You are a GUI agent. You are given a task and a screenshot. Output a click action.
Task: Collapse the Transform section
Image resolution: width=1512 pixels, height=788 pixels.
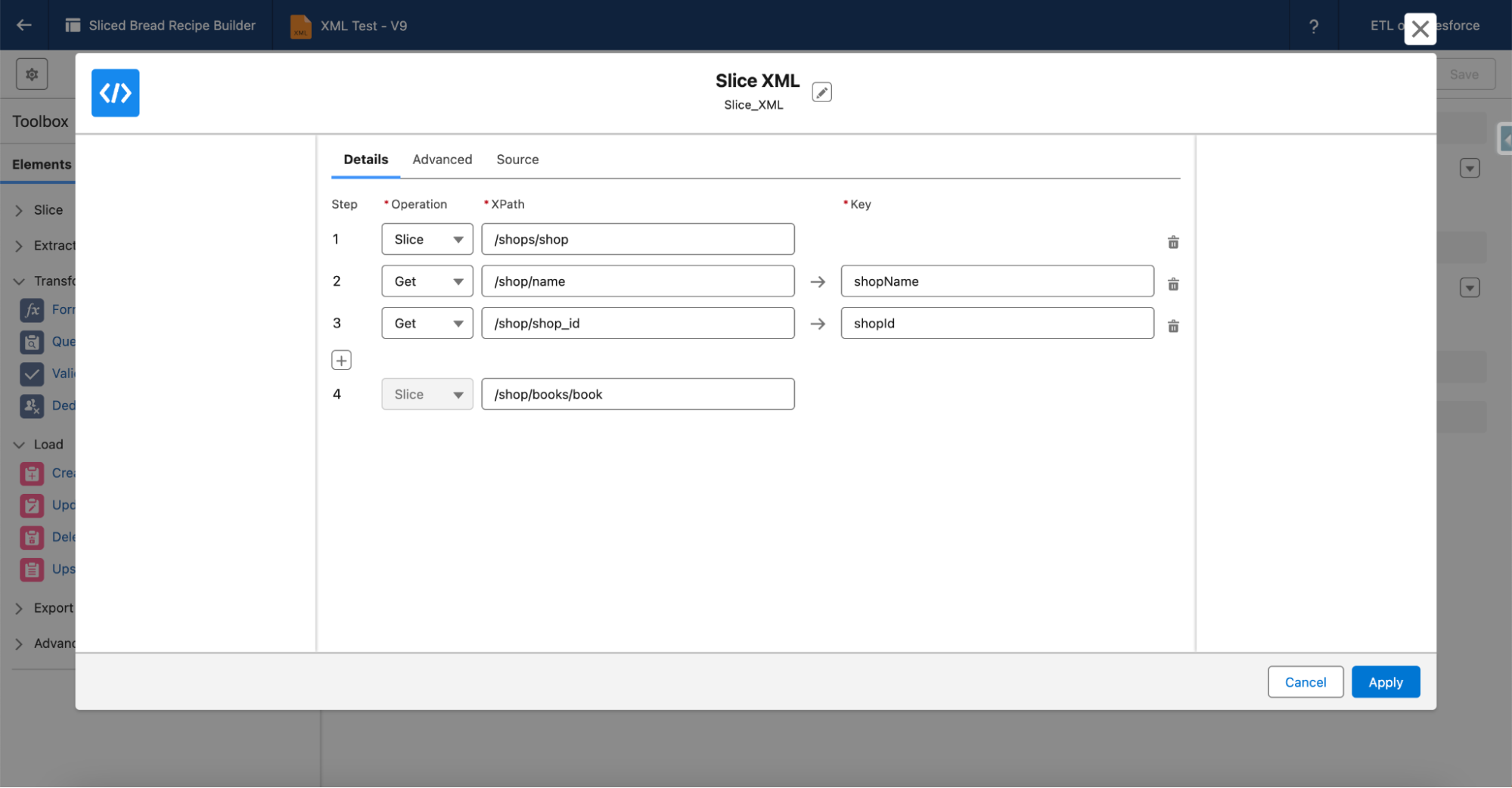[x=19, y=281]
